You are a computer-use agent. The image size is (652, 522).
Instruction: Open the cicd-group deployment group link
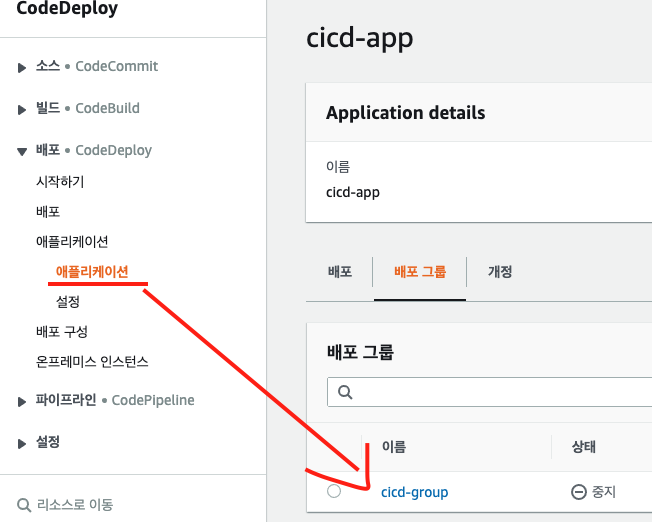click(x=415, y=492)
